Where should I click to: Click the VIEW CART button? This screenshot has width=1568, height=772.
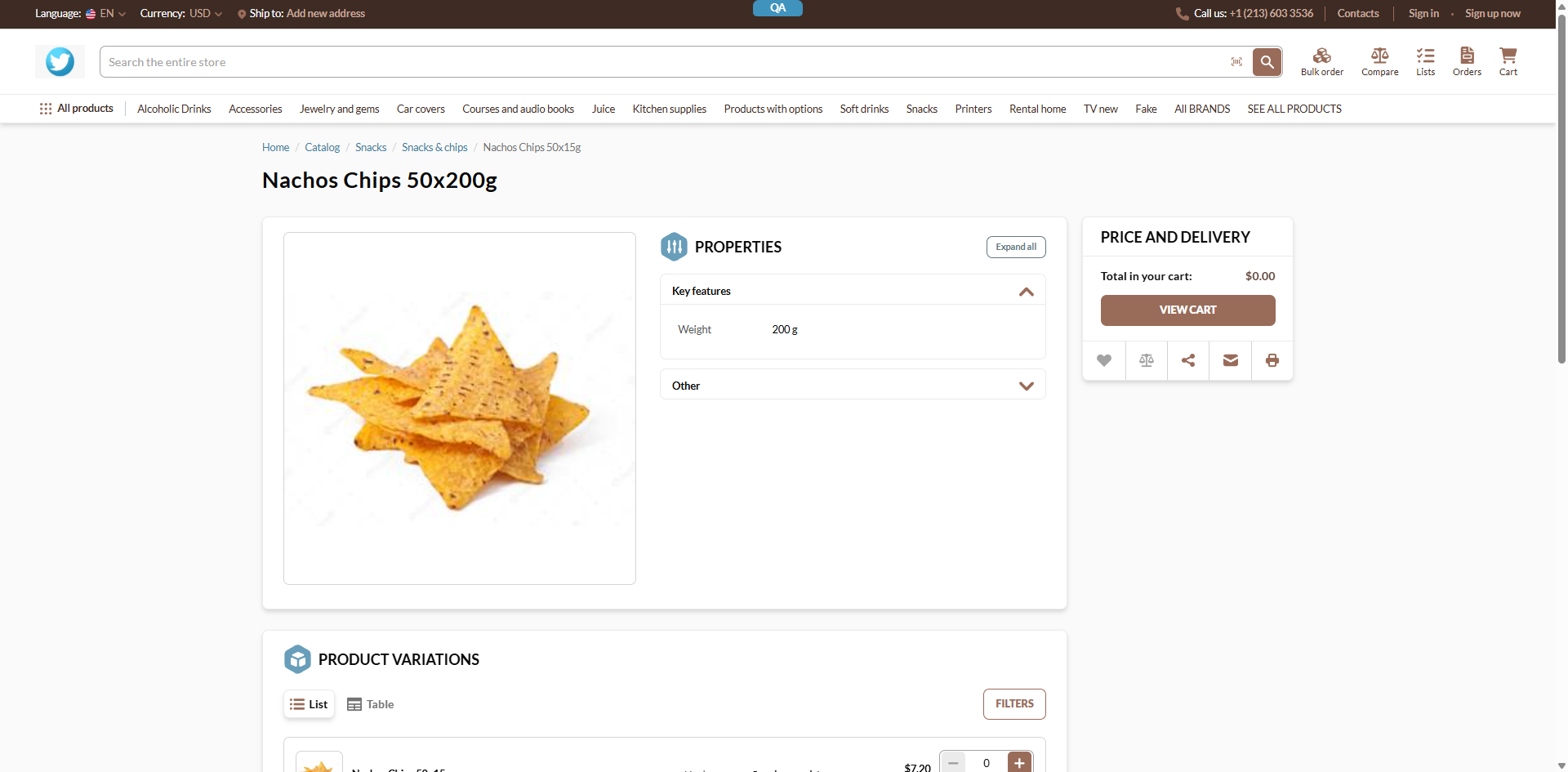click(1188, 310)
